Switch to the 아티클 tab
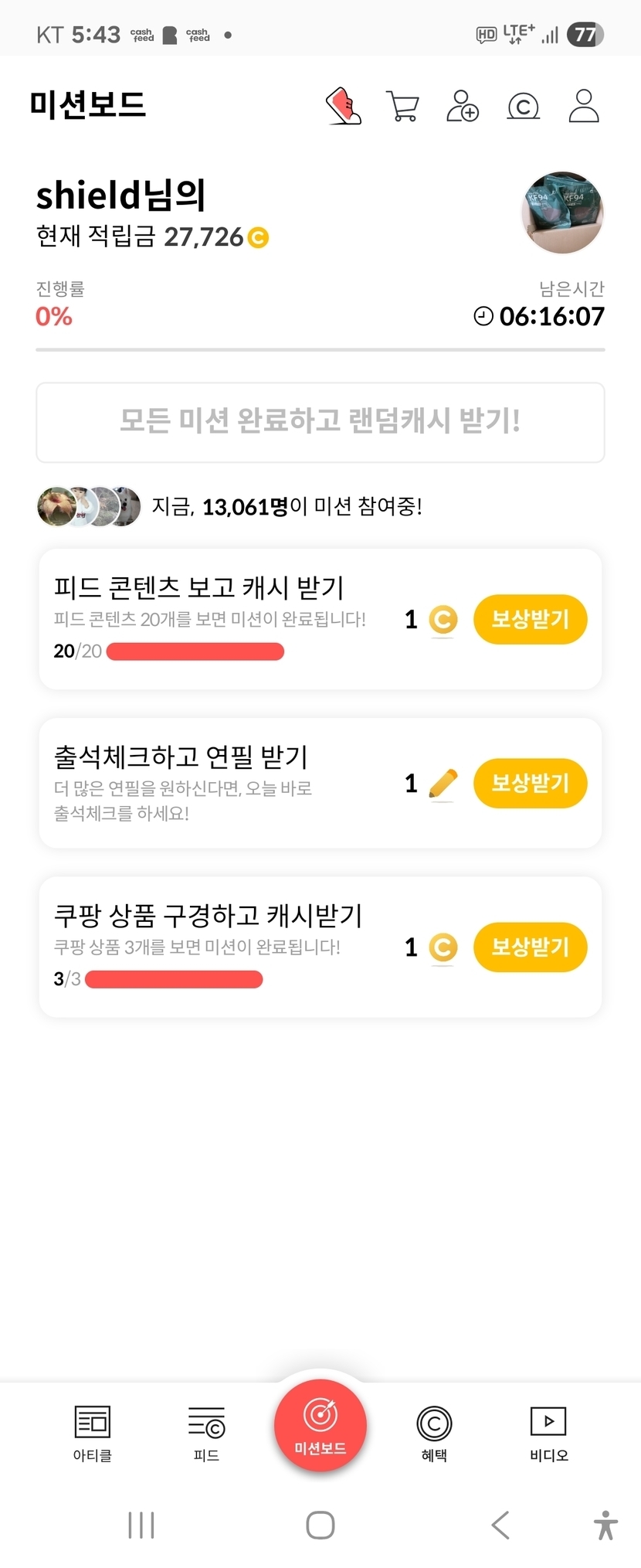Image resolution: width=641 pixels, height=1568 pixels. (x=93, y=1434)
